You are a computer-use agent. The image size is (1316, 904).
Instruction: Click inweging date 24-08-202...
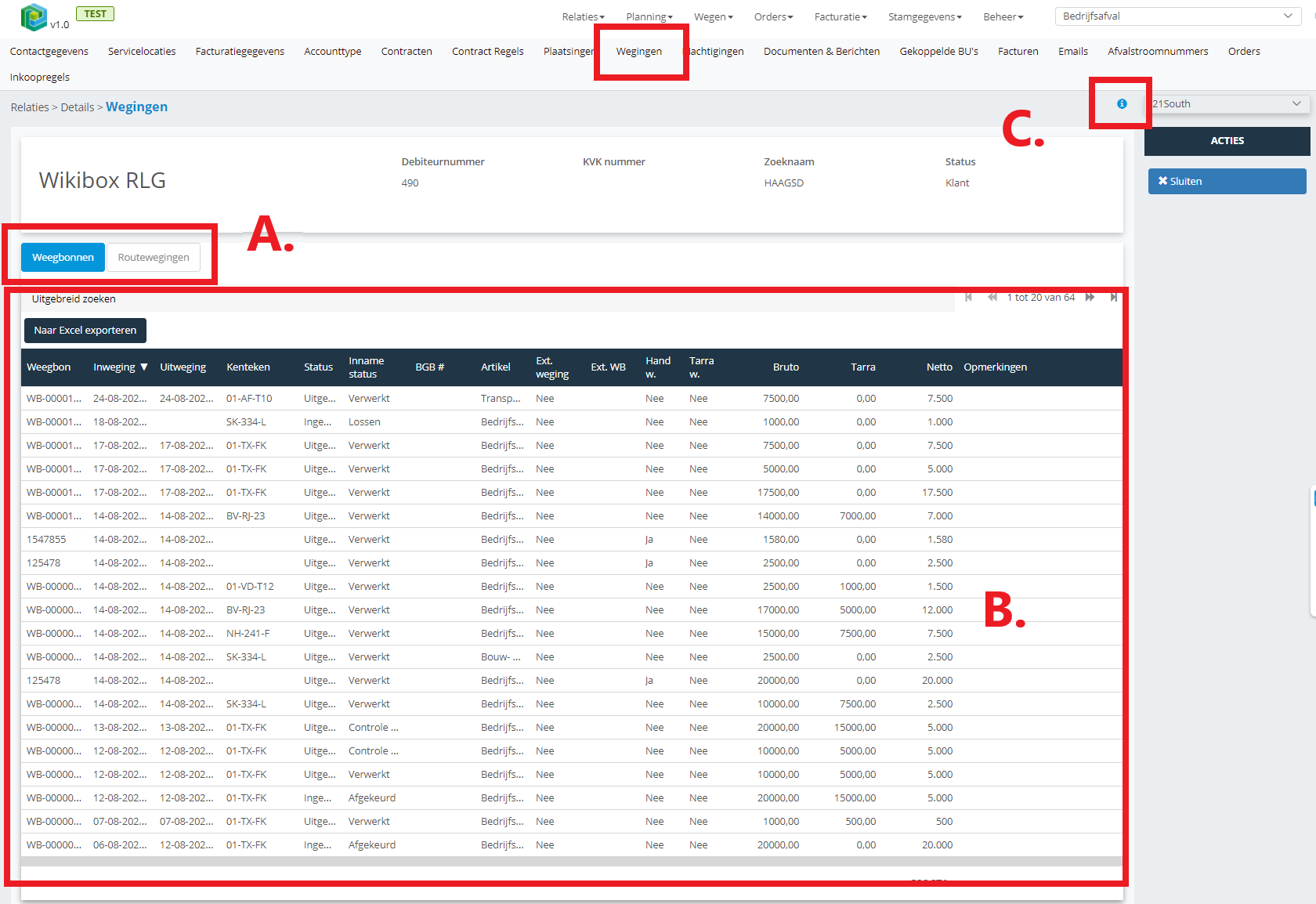point(120,398)
